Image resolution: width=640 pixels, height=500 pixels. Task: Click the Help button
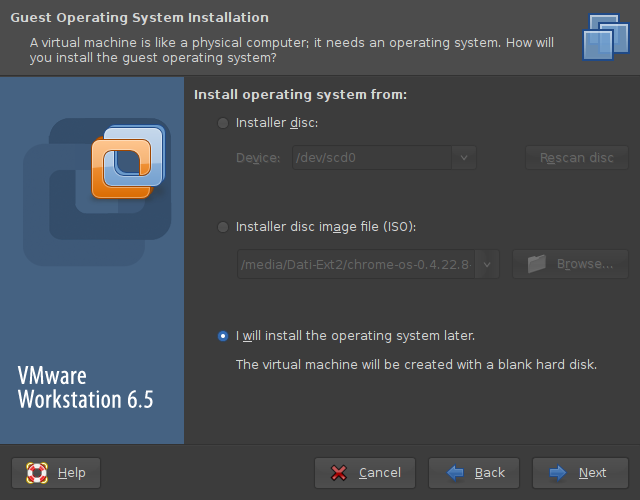[56, 473]
